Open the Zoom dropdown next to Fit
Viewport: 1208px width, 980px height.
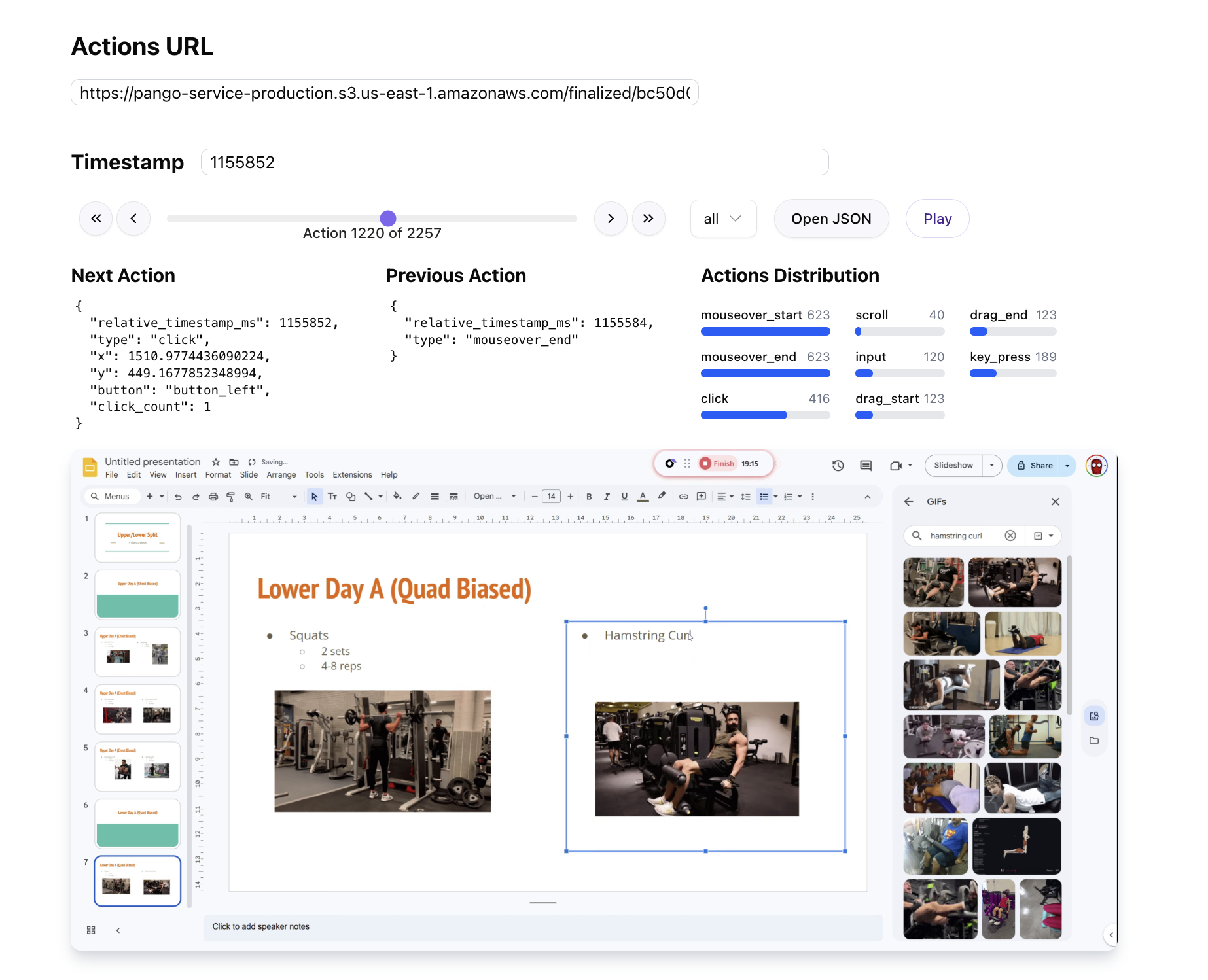tap(294, 496)
